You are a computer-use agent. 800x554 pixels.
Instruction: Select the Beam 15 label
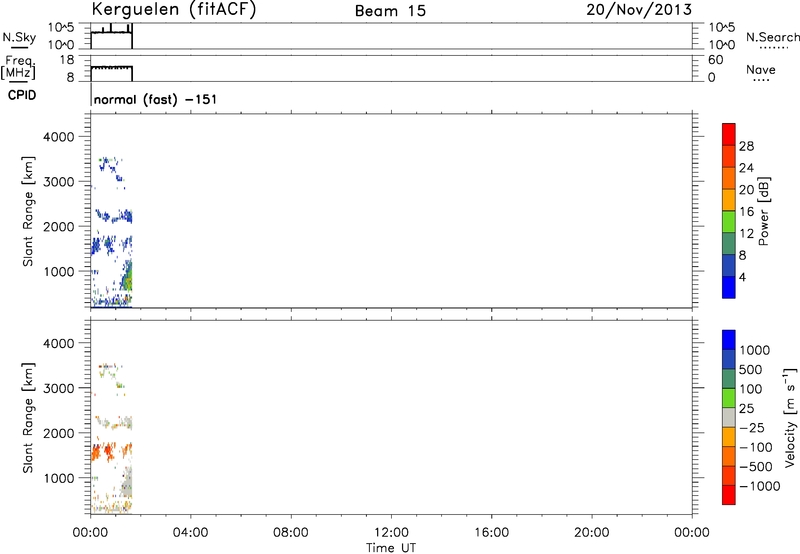click(x=390, y=11)
